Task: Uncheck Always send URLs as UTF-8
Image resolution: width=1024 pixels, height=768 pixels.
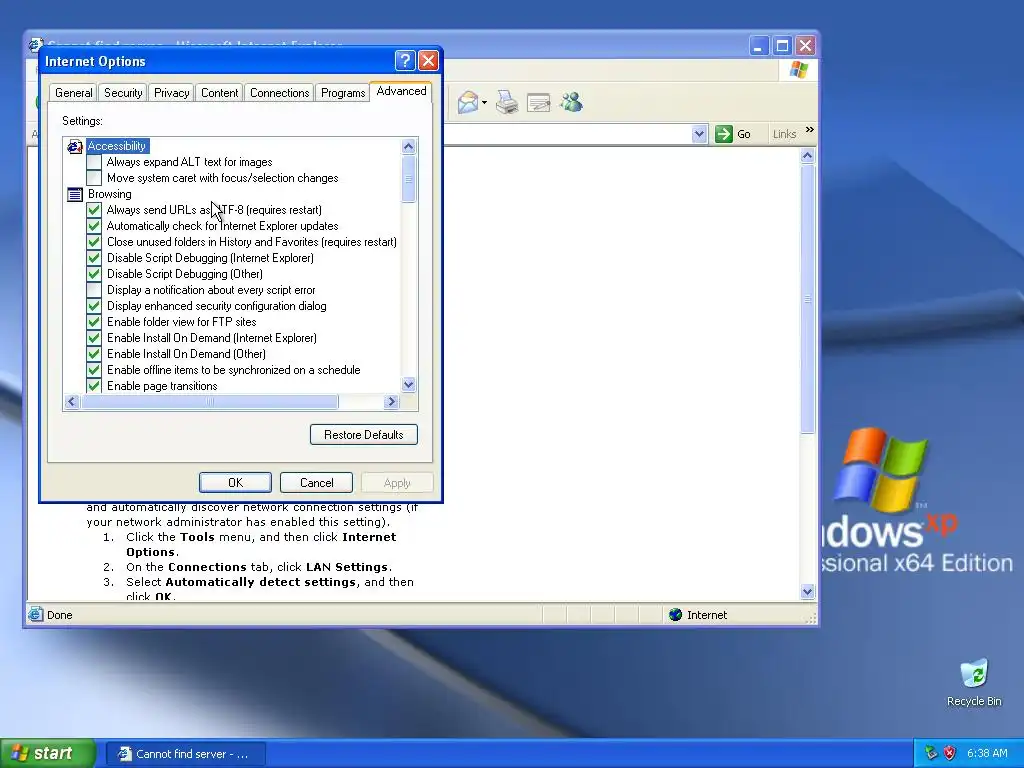Action: point(94,210)
